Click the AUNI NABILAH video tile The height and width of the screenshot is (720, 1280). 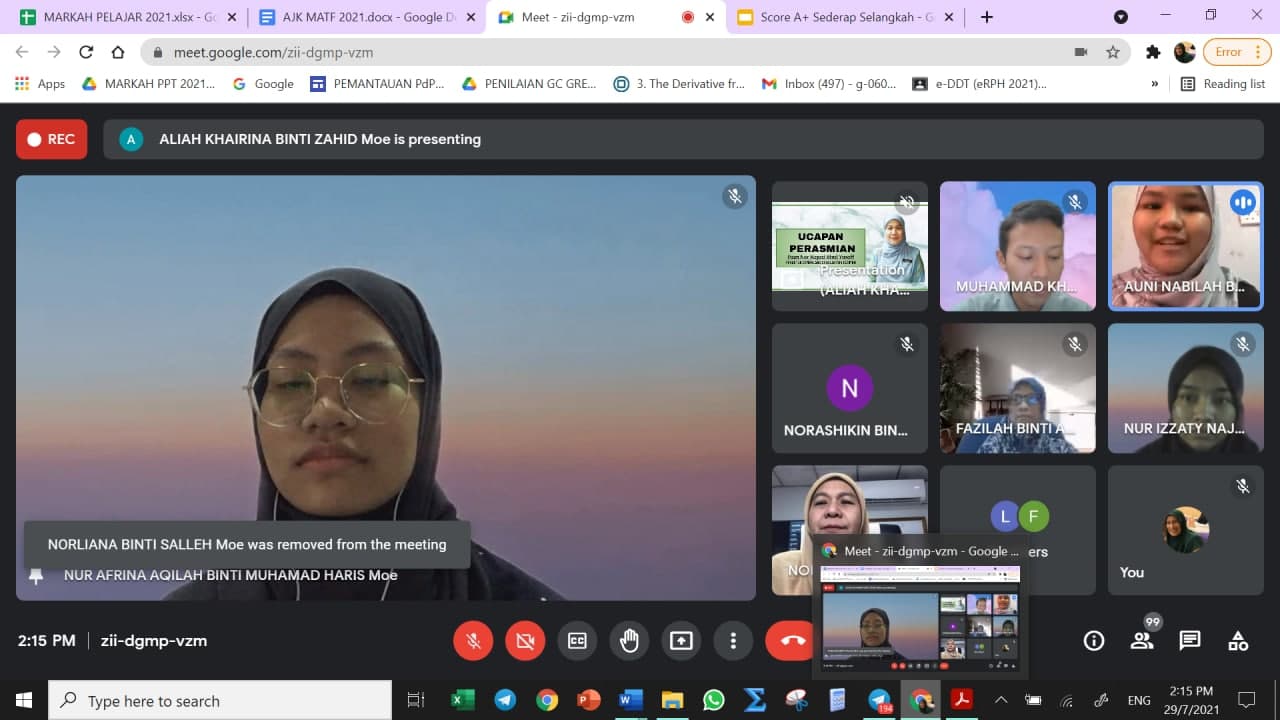pyautogui.click(x=1185, y=246)
